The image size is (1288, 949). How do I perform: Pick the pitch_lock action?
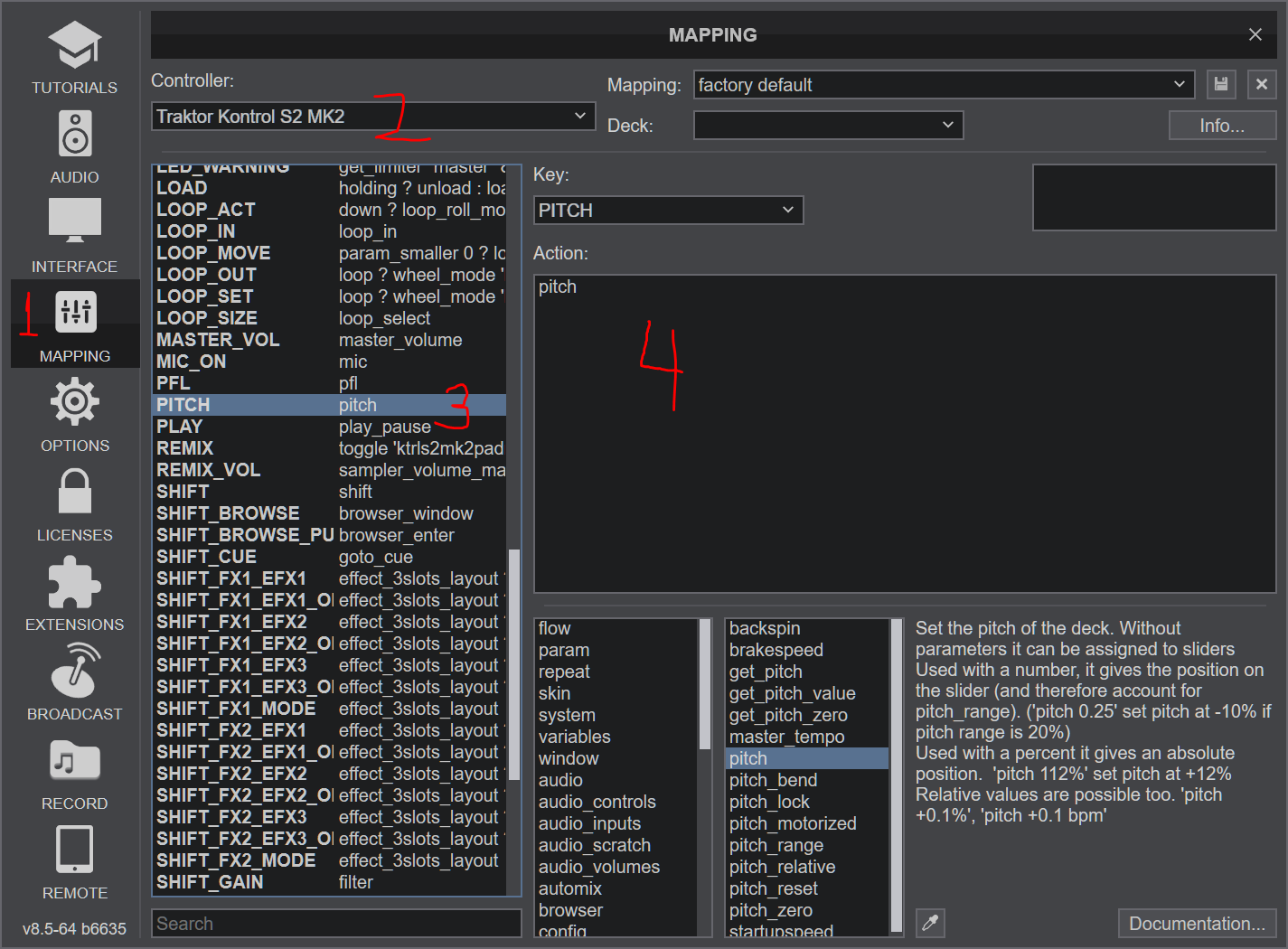pyautogui.click(x=808, y=802)
